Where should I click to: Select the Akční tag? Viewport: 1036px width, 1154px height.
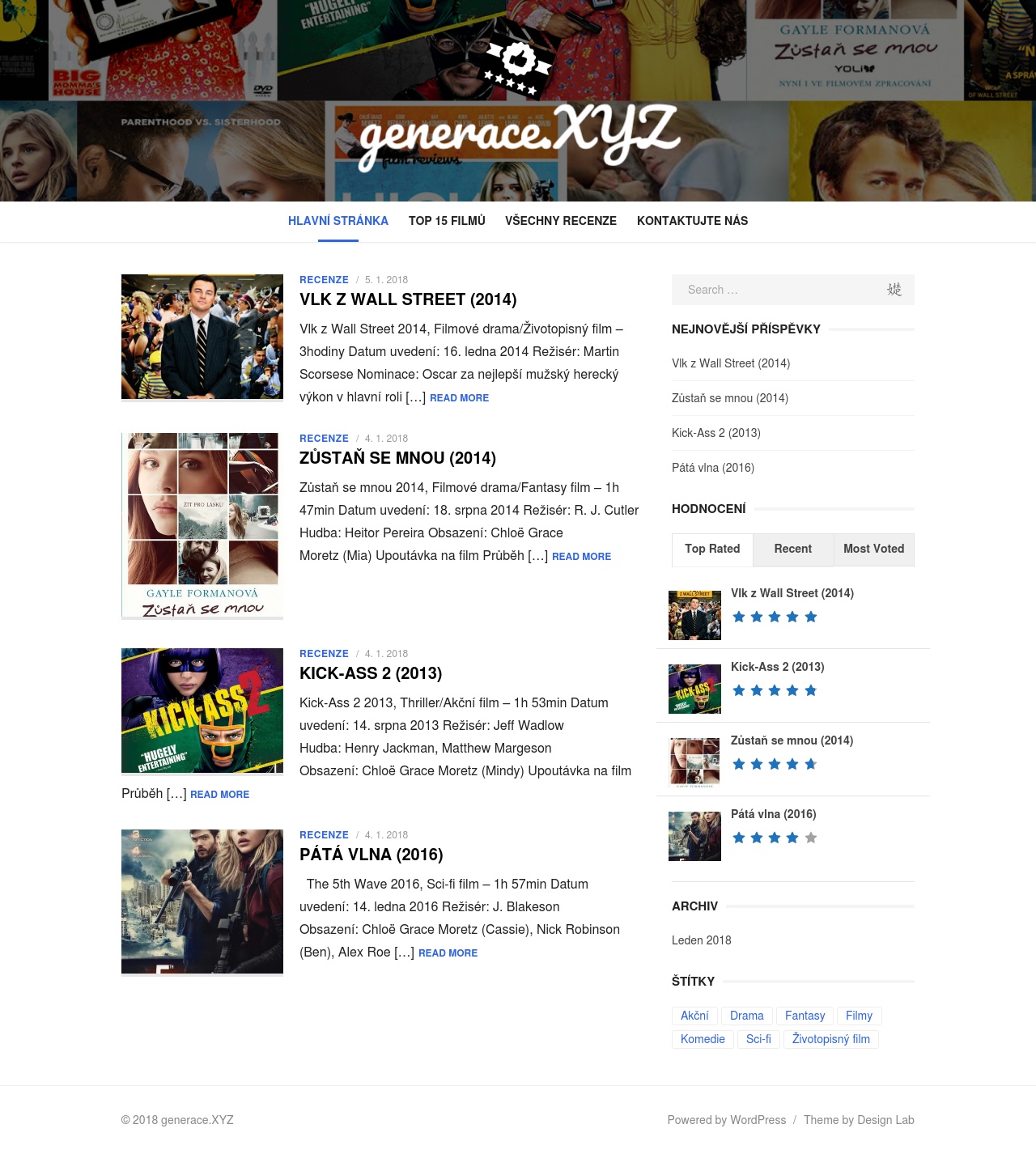tap(694, 1016)
